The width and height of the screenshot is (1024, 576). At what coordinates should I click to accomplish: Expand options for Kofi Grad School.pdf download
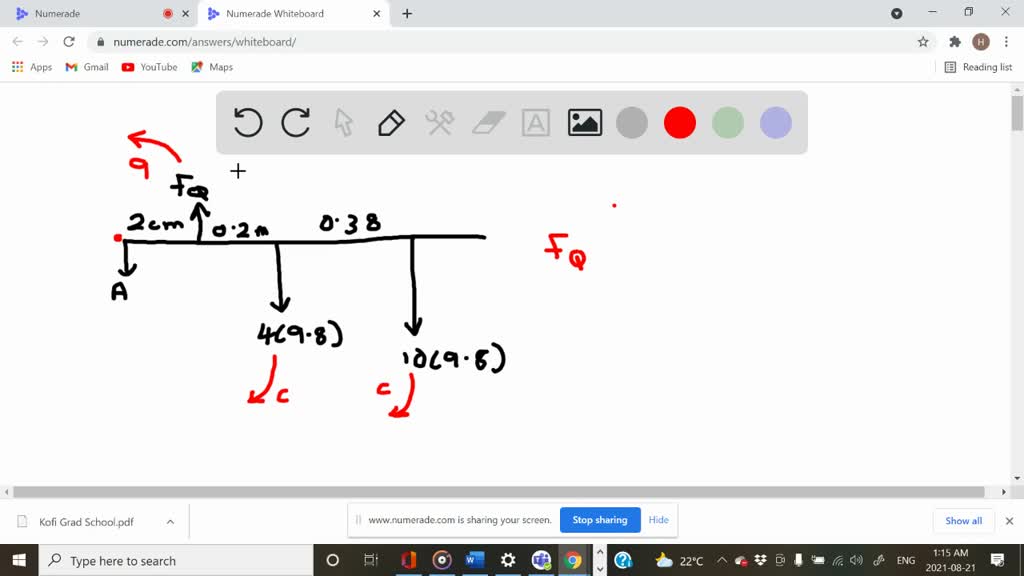point(171,520)
